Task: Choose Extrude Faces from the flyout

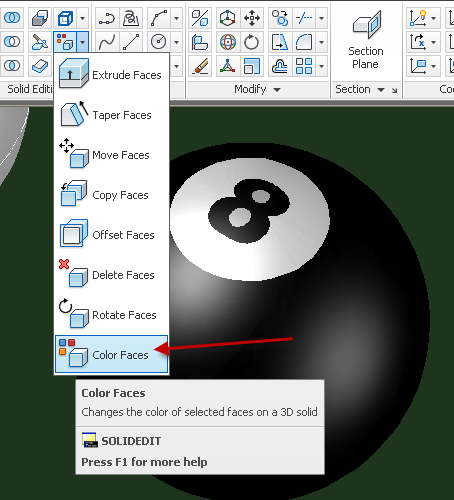Action: click(111, 74)
